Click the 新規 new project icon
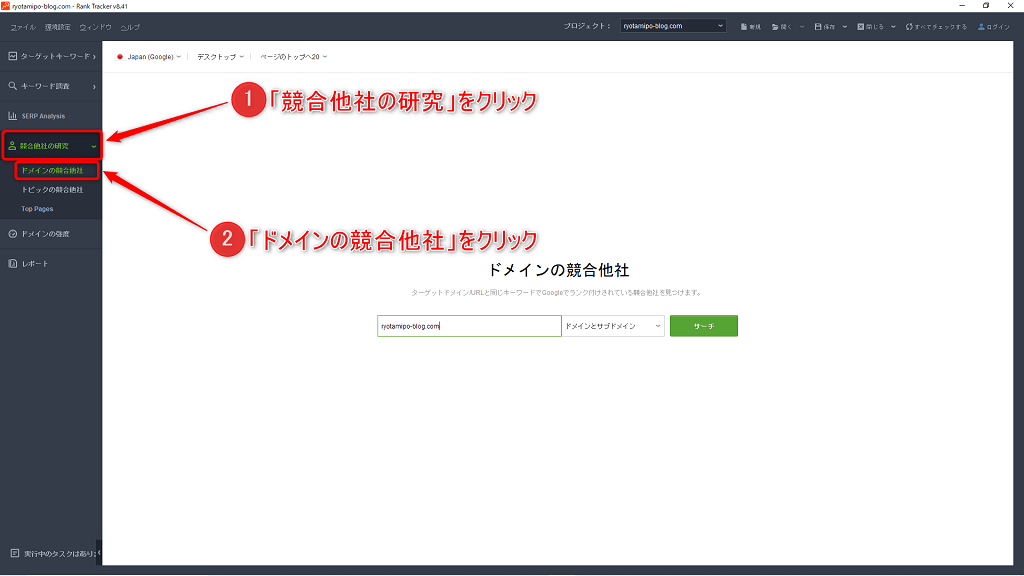Viewport: 1024px width, 576px height. [744, 27]
